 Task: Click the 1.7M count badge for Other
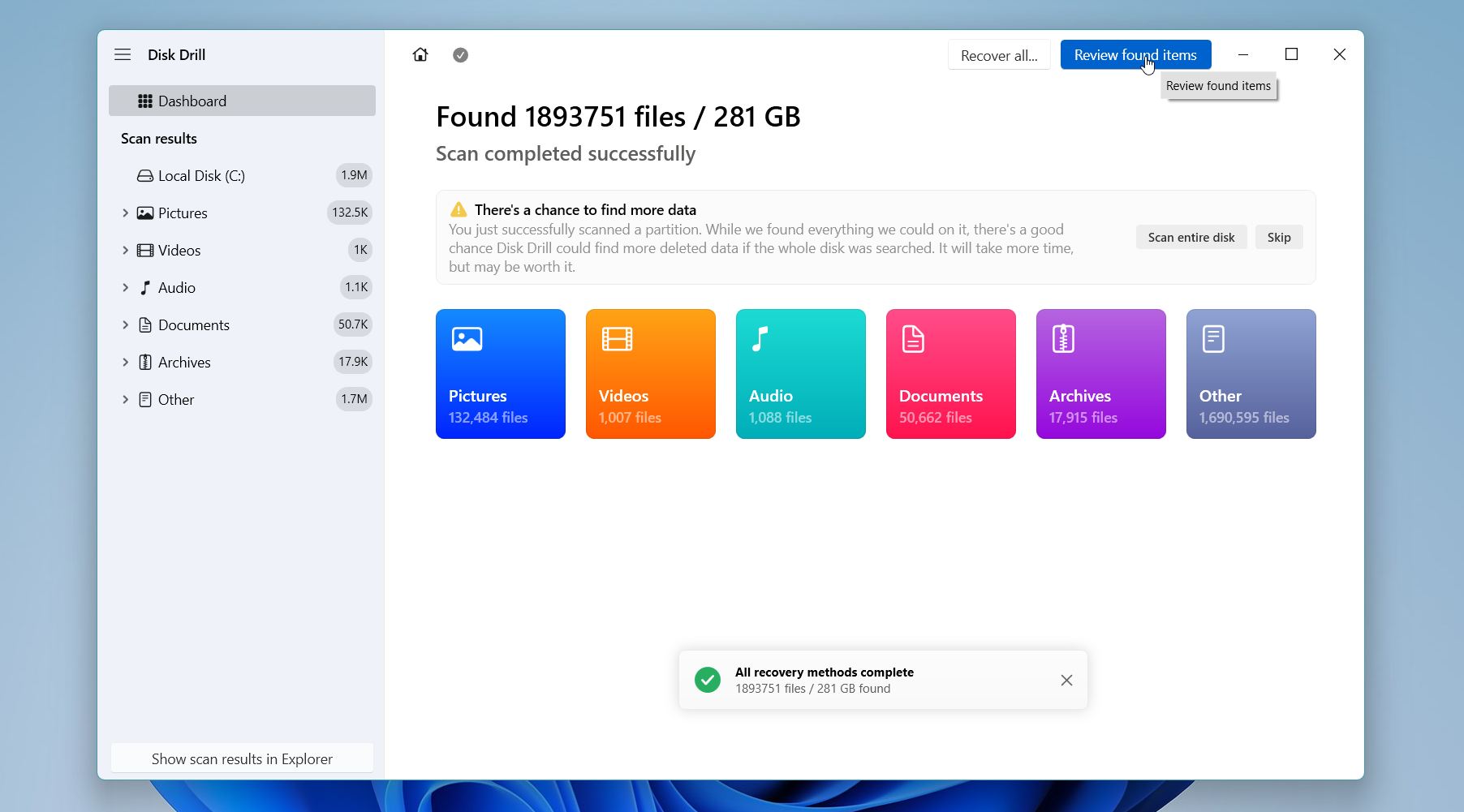coord(354,399)
